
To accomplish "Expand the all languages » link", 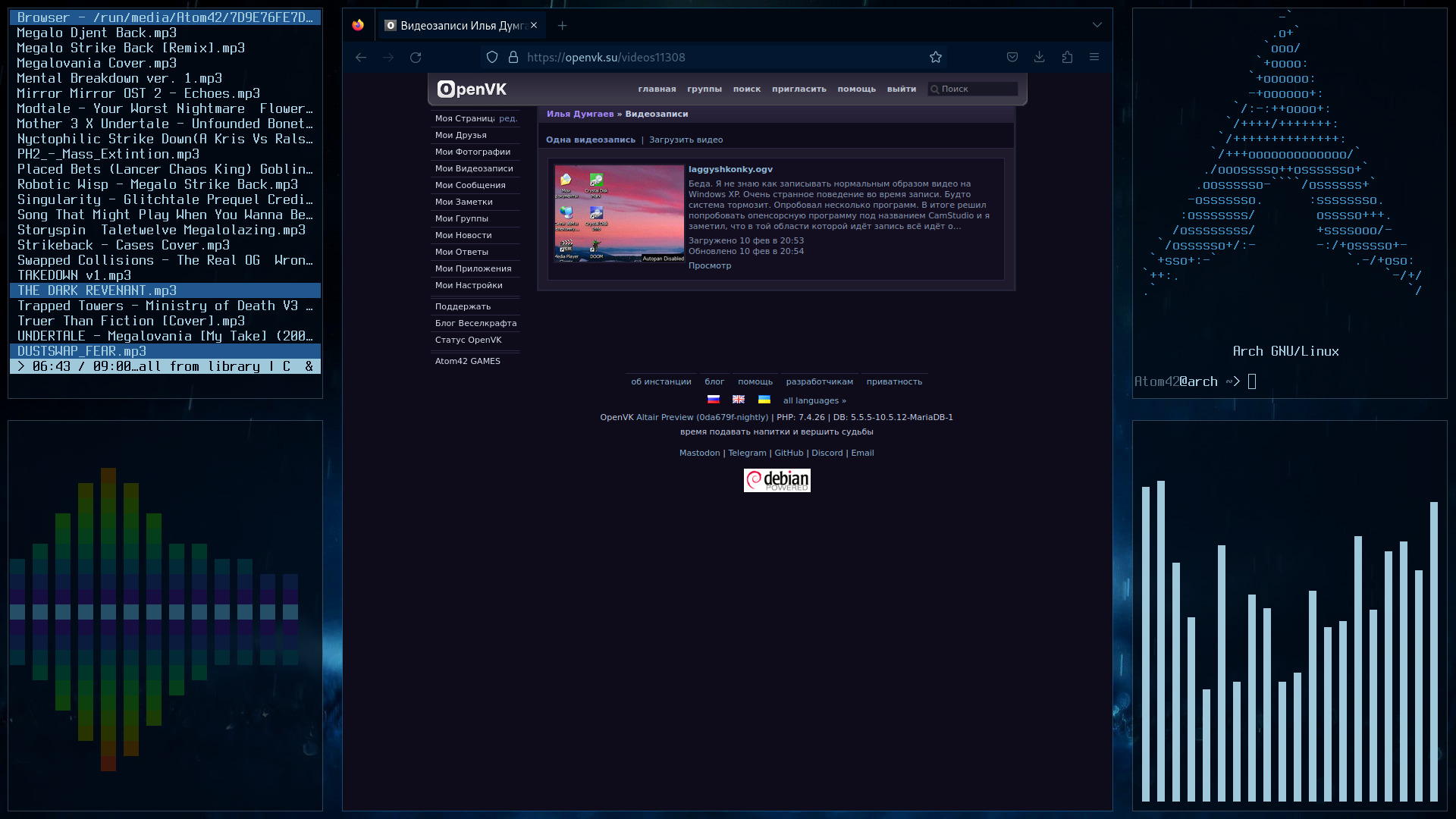I will (x=814, y=401).
